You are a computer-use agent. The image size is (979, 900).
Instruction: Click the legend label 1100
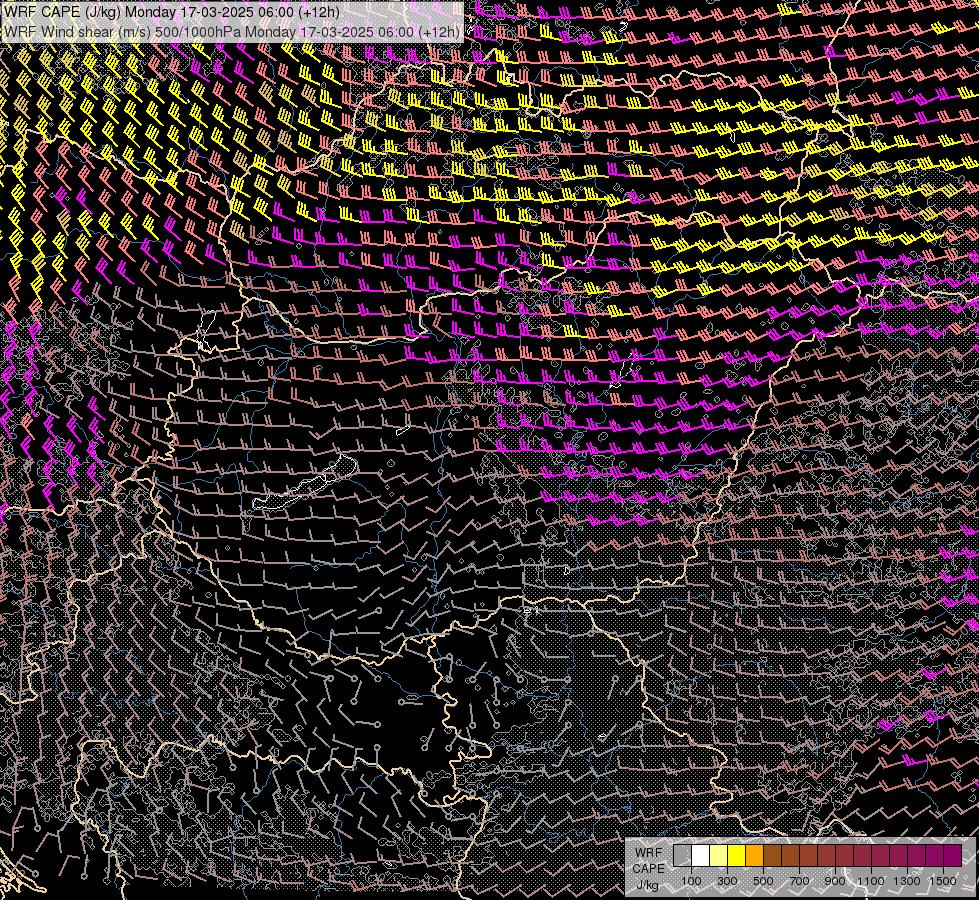tap(870, 881)
